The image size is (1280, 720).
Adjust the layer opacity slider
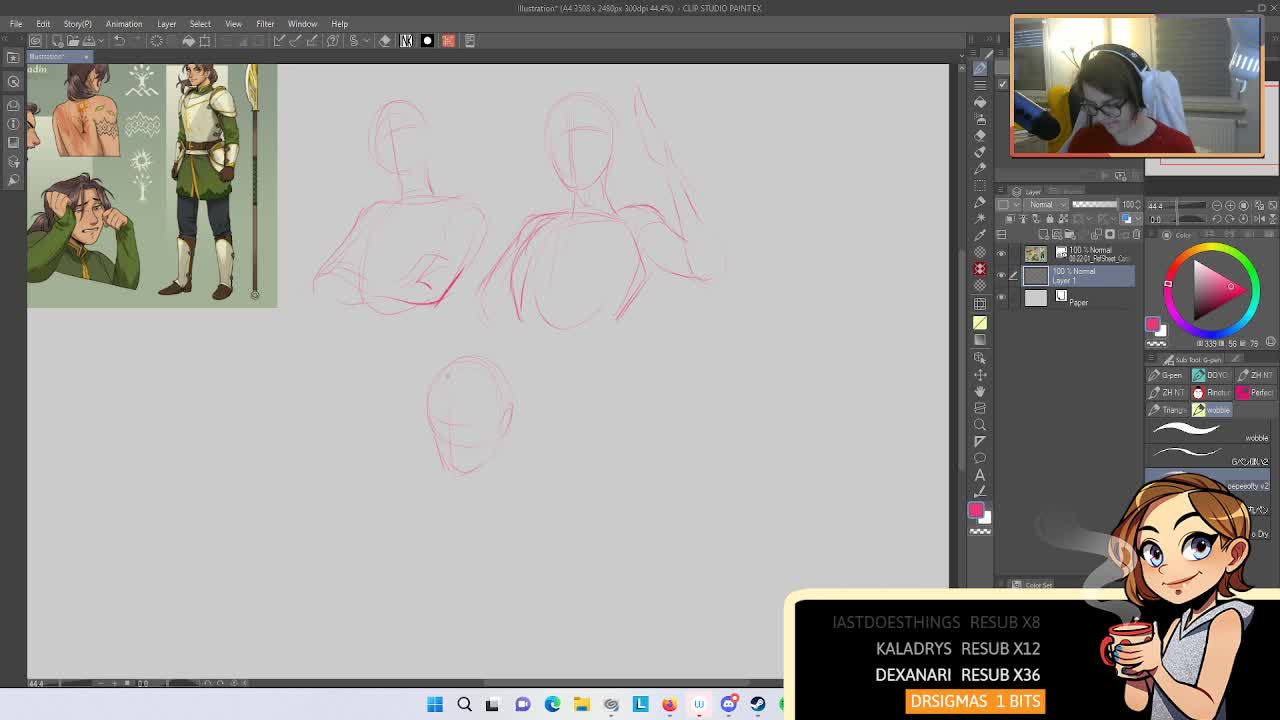coord(1095,205)
